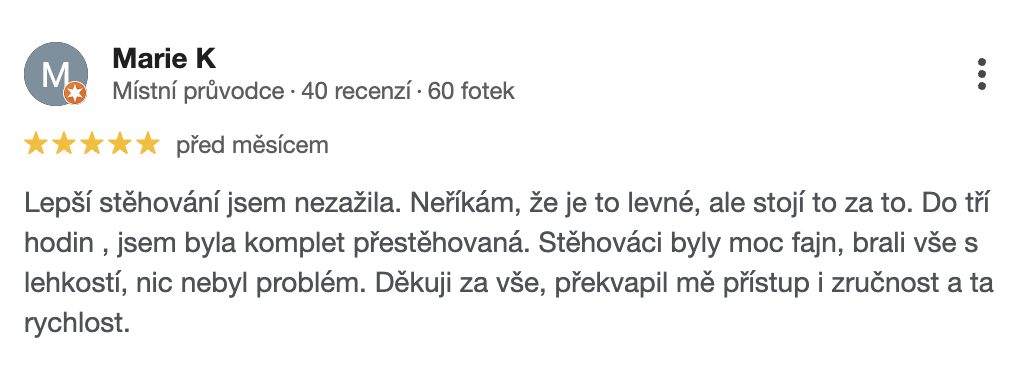Screen dimensions: 1036x376
Task: Click the Místní průvodce label
Action: (198, 91)
